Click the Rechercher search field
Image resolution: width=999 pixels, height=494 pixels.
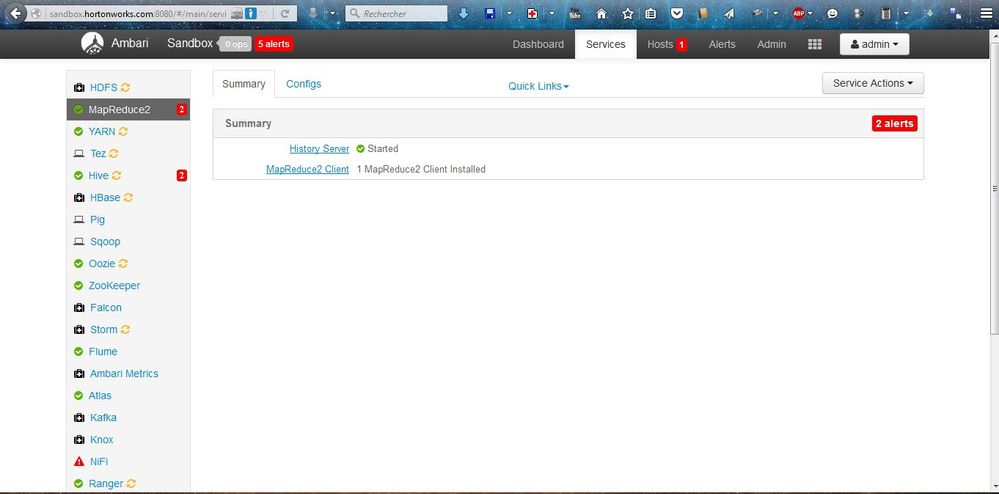[396, 13]
